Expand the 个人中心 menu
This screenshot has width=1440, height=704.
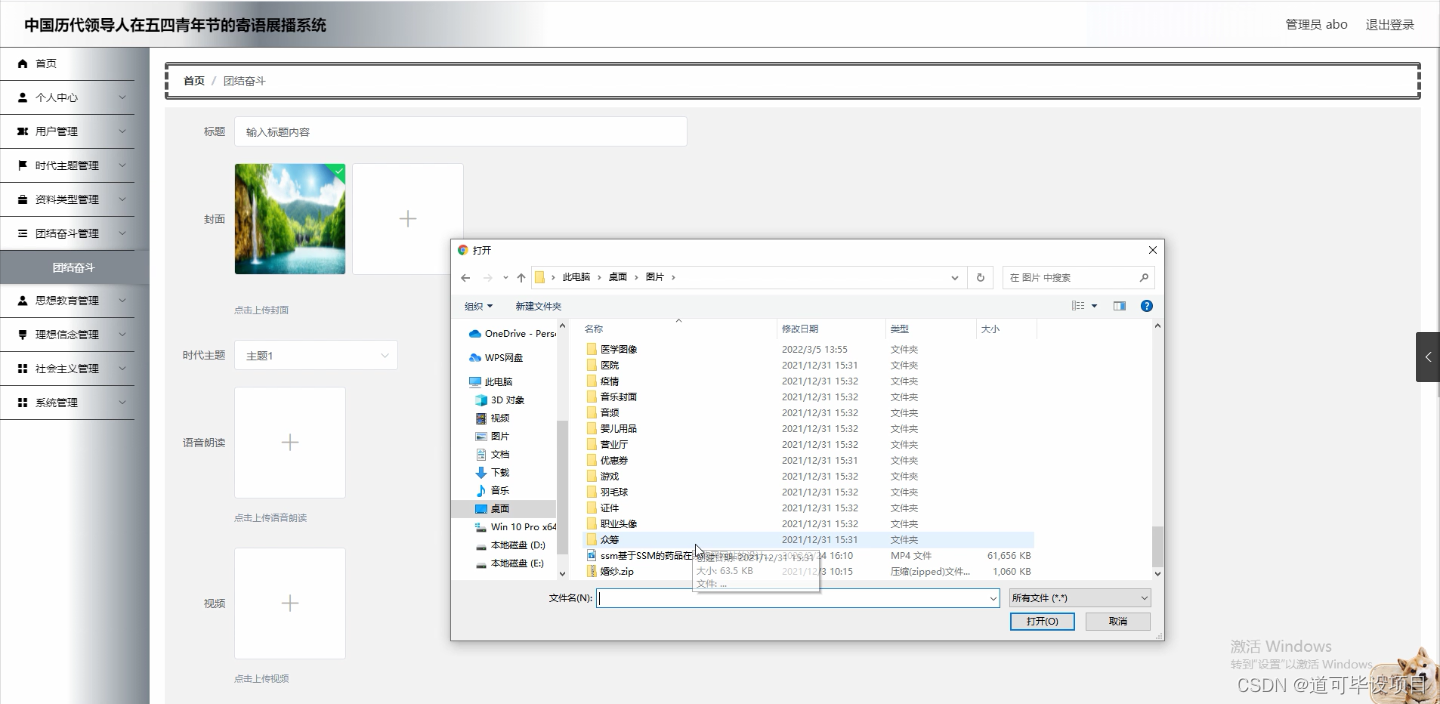(67, 98)
